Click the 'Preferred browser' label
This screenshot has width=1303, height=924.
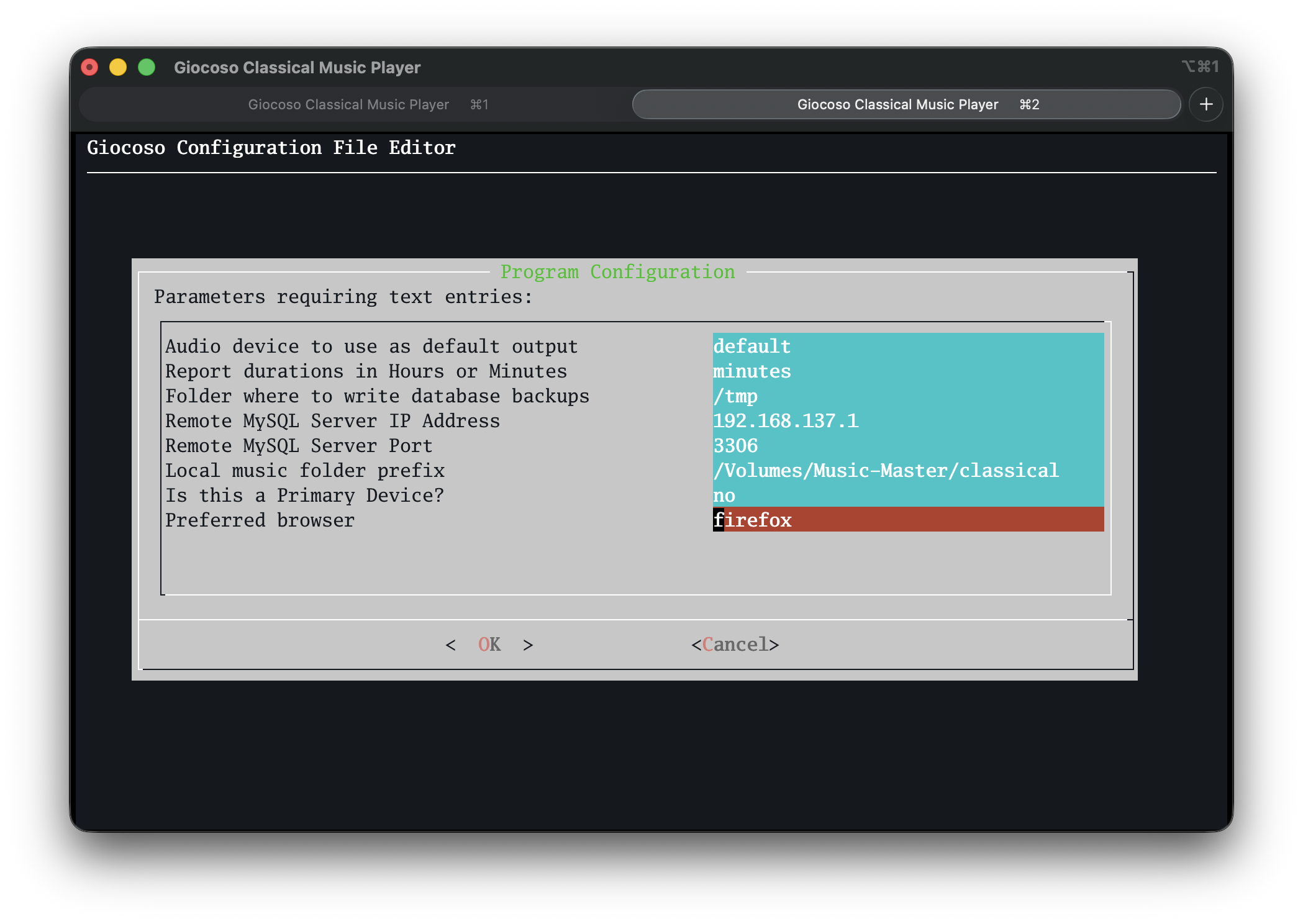point(260,520)
